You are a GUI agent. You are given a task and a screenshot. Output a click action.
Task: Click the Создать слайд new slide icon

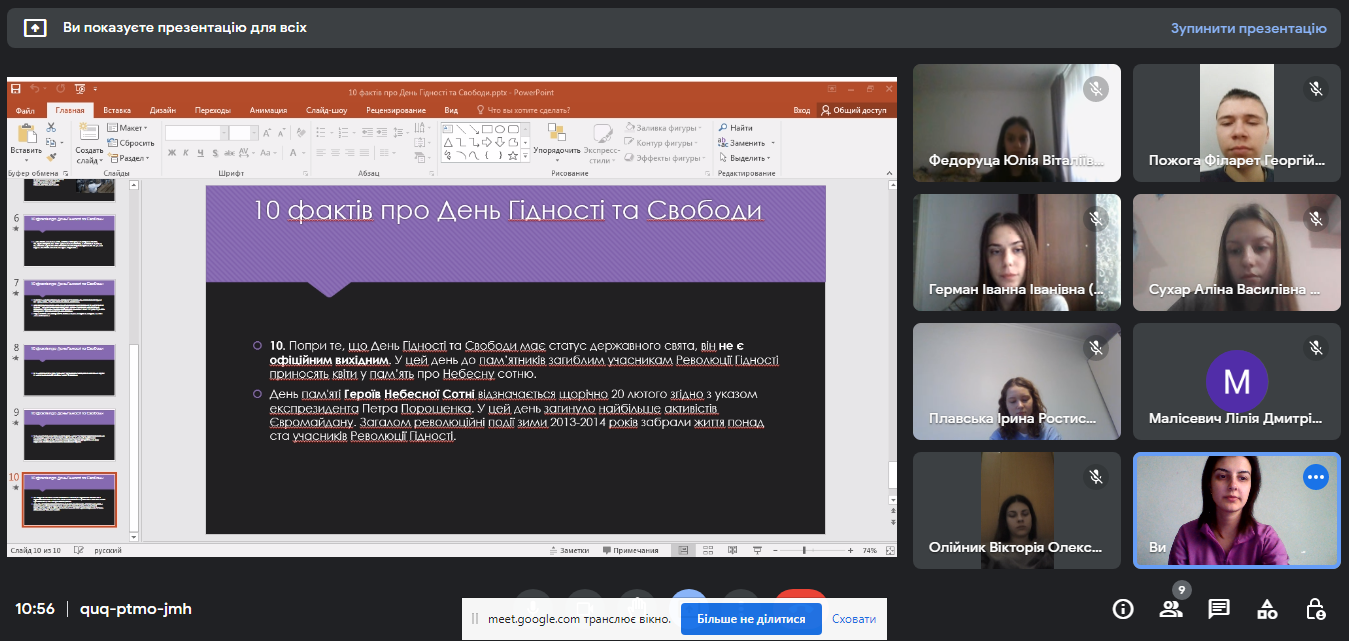pyautogui.click(x=89, y=132)
